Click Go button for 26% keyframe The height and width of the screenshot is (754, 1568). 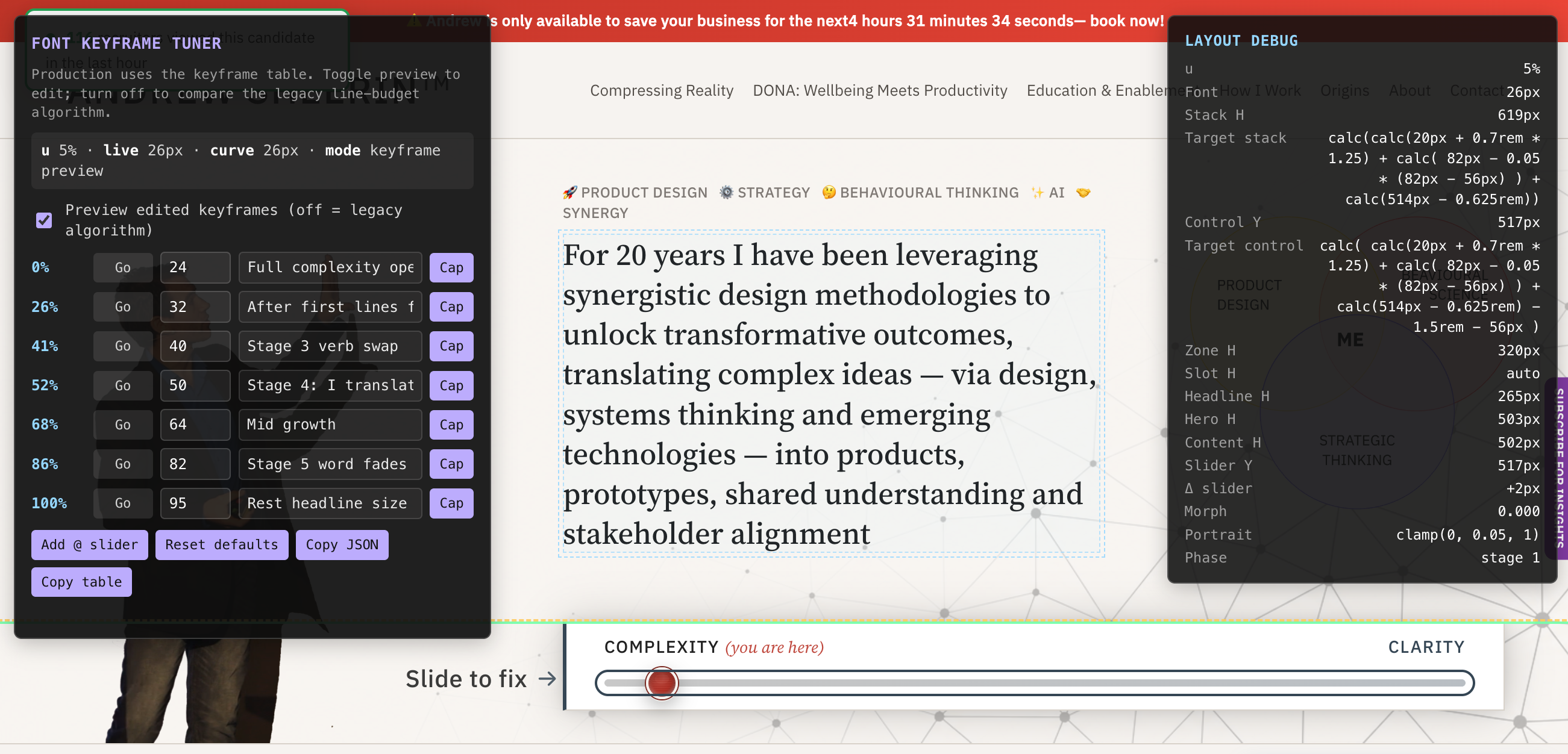[122, 307]
